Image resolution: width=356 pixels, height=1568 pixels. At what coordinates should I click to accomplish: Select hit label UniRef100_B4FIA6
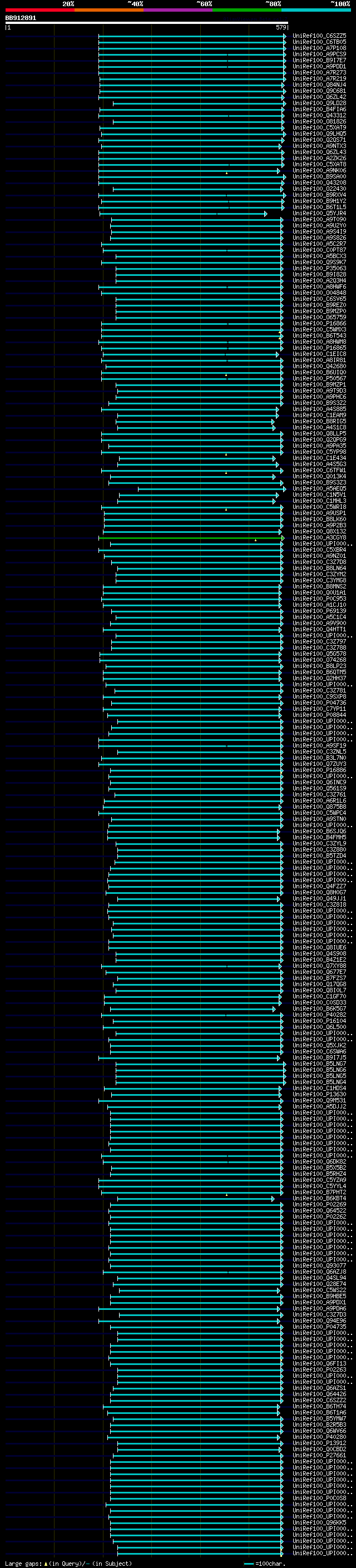[319, 109]
